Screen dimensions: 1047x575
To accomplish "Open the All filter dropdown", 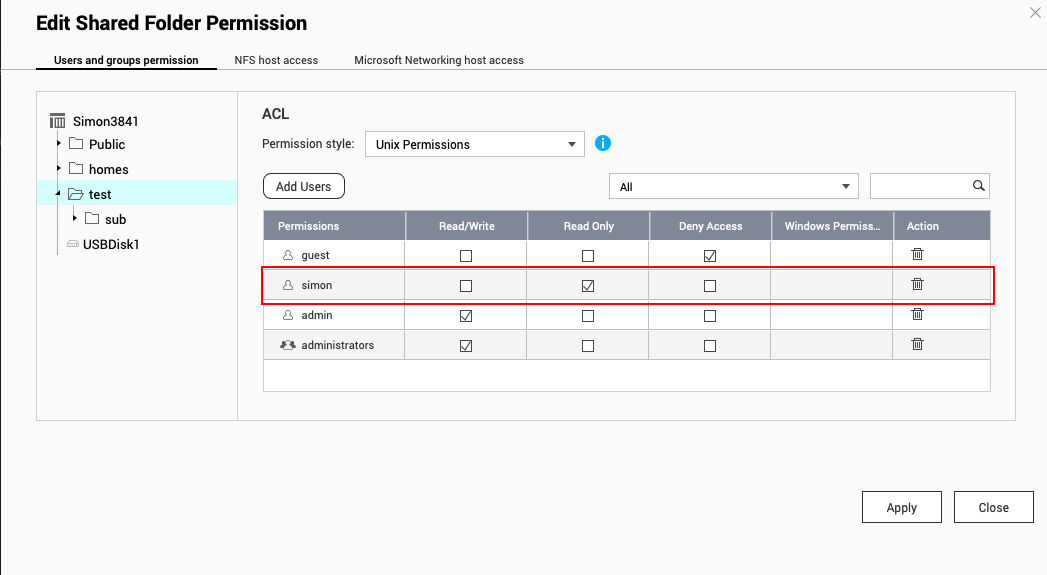I will click(734, 186).
